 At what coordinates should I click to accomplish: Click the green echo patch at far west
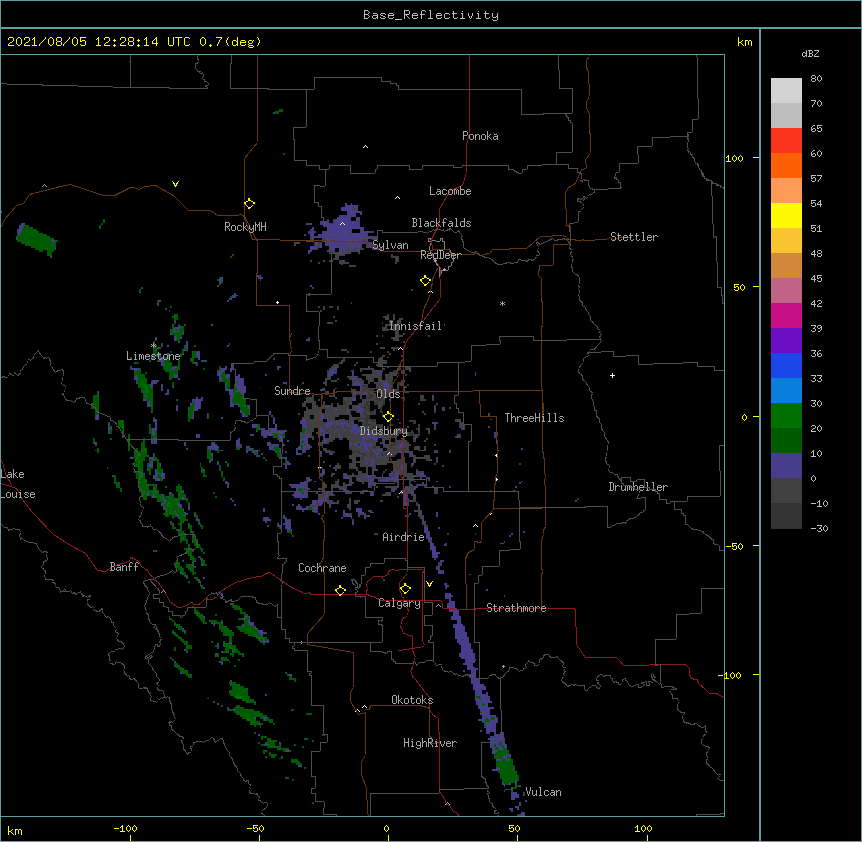pos(36,240)
